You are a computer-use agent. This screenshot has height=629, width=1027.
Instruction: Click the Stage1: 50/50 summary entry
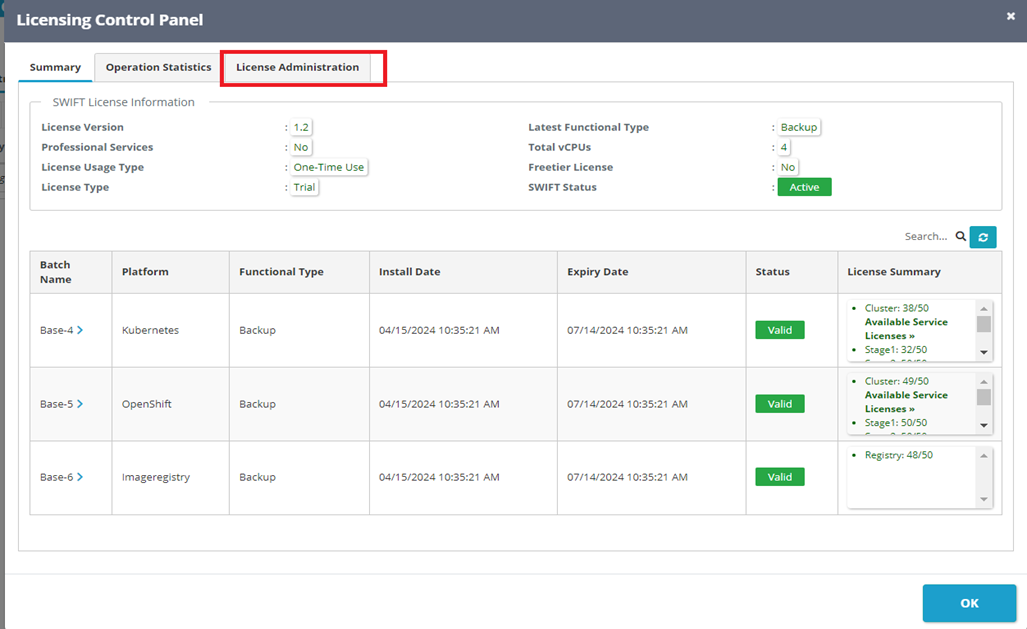pos(895,423)
